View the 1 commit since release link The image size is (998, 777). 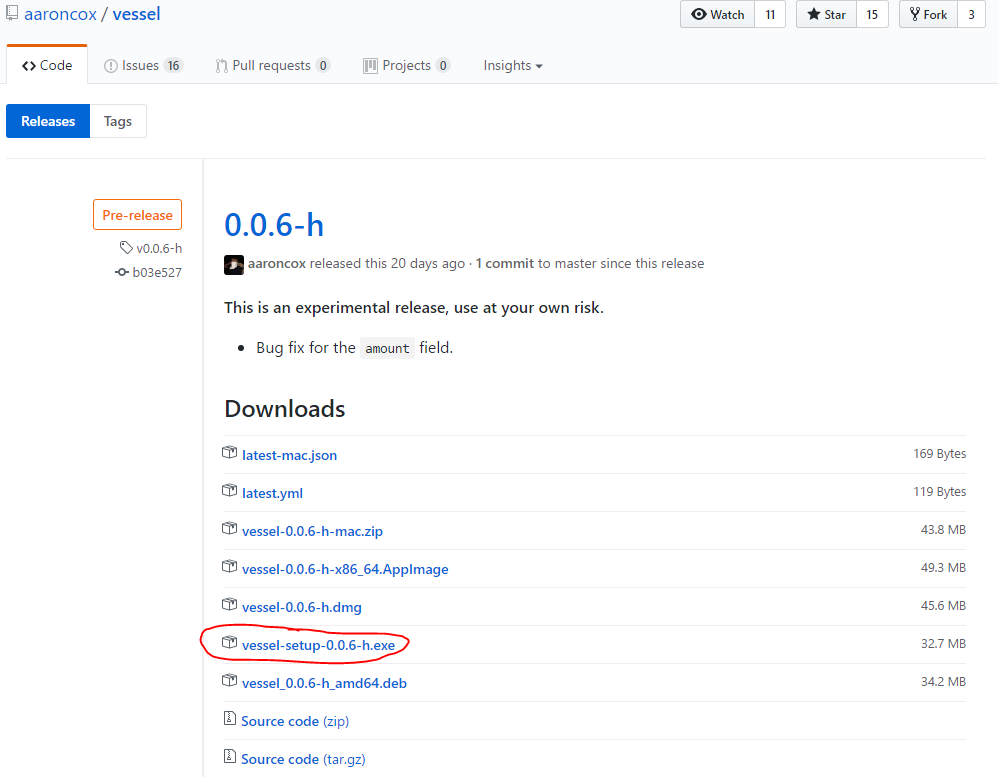[505, 263]
